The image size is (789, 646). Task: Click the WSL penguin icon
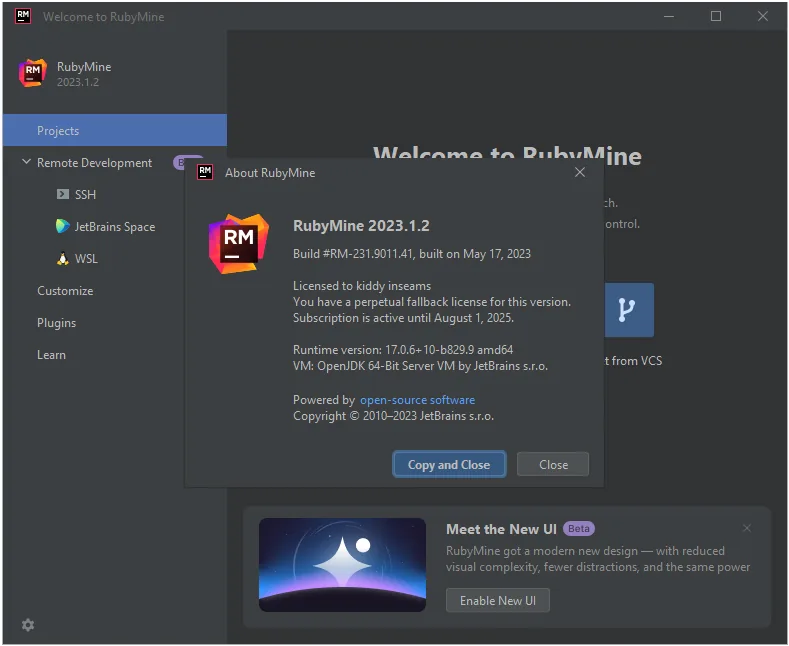pyautogui.click(x=62, y=258)
